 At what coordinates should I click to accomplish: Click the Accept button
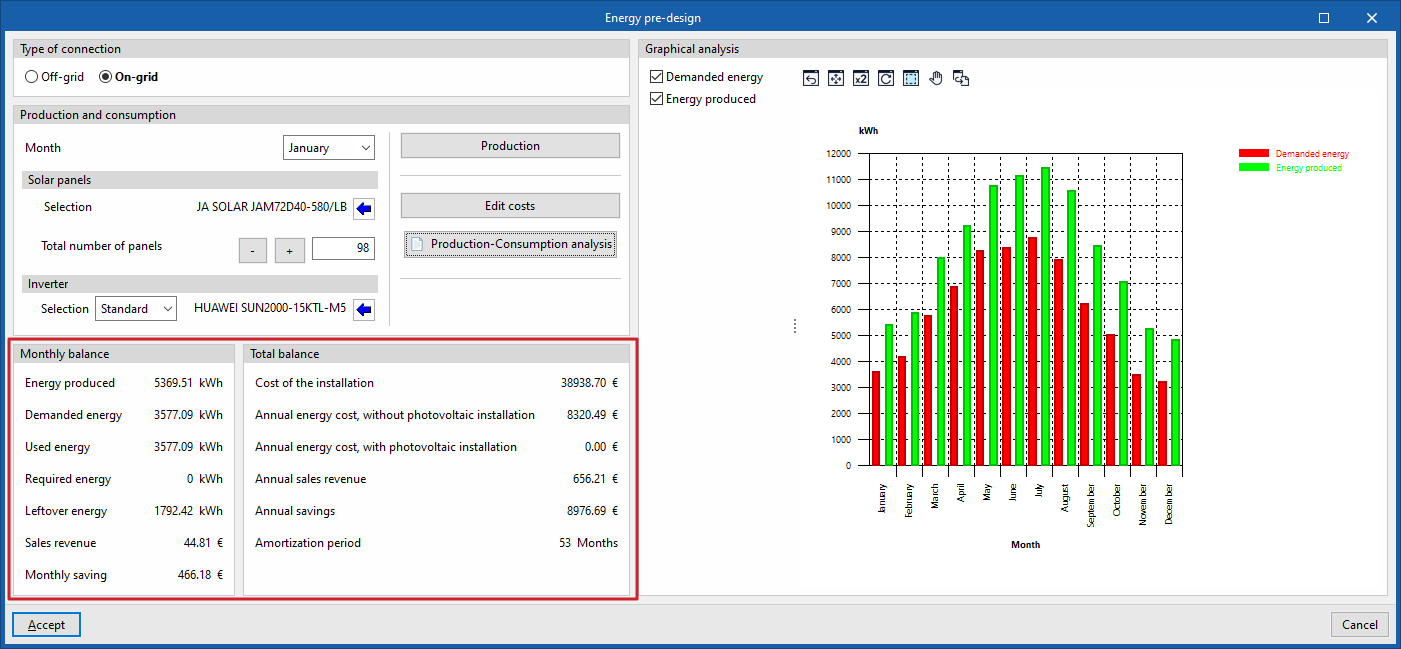pyautogui.click(x=46, y=625)
